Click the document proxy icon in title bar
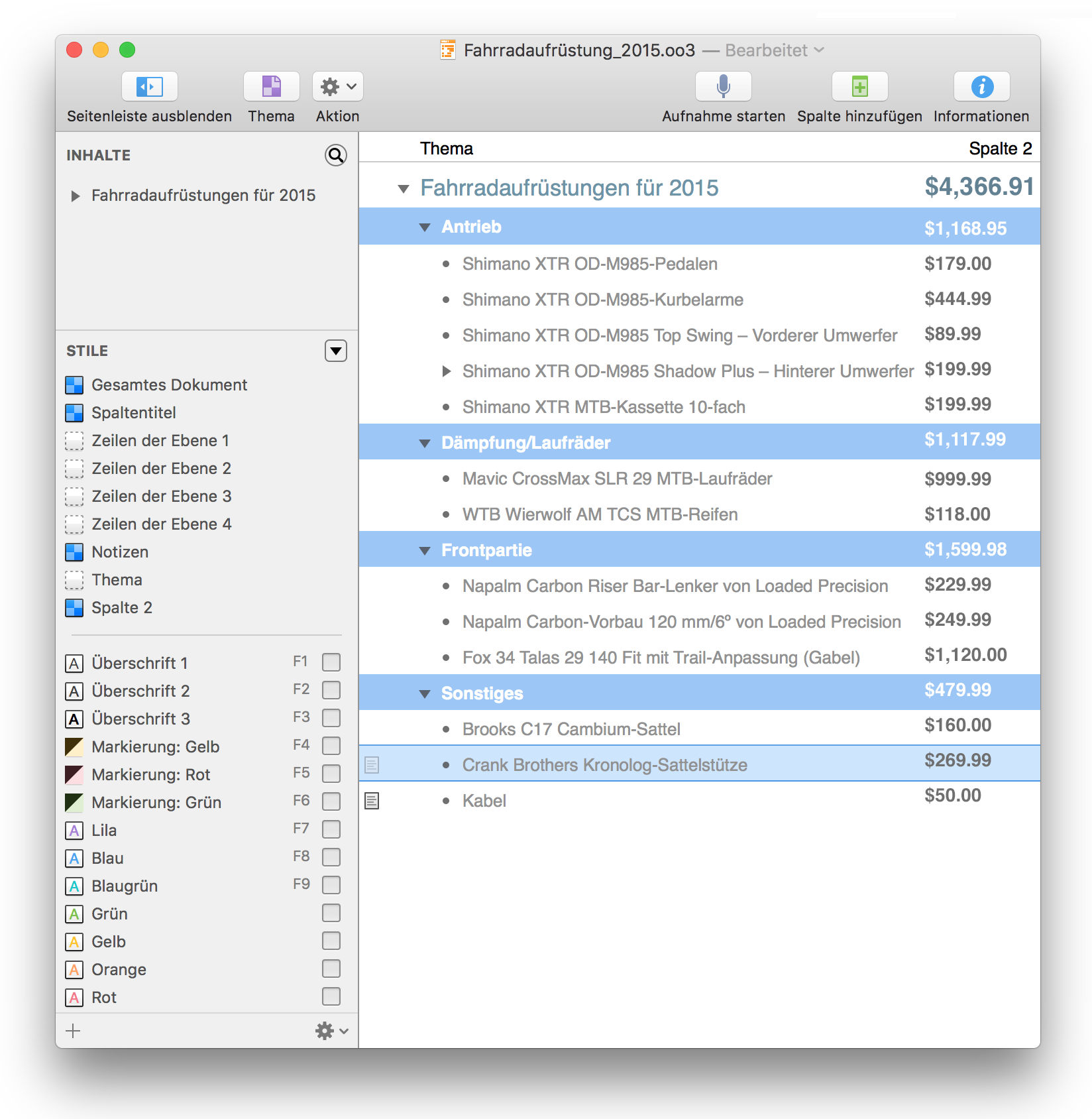 click(448, 50)
